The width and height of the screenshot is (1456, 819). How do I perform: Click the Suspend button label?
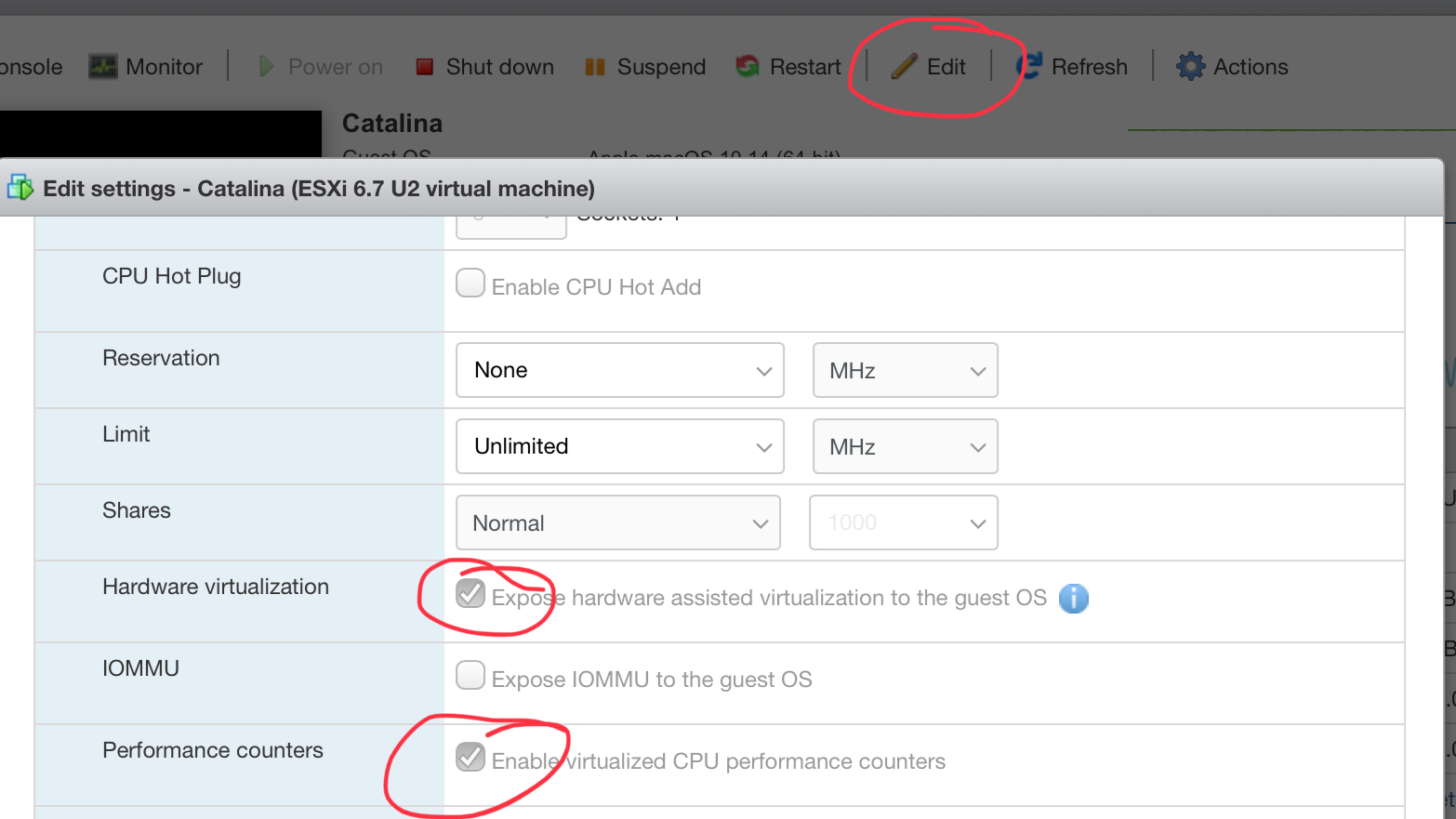(661, 67)
